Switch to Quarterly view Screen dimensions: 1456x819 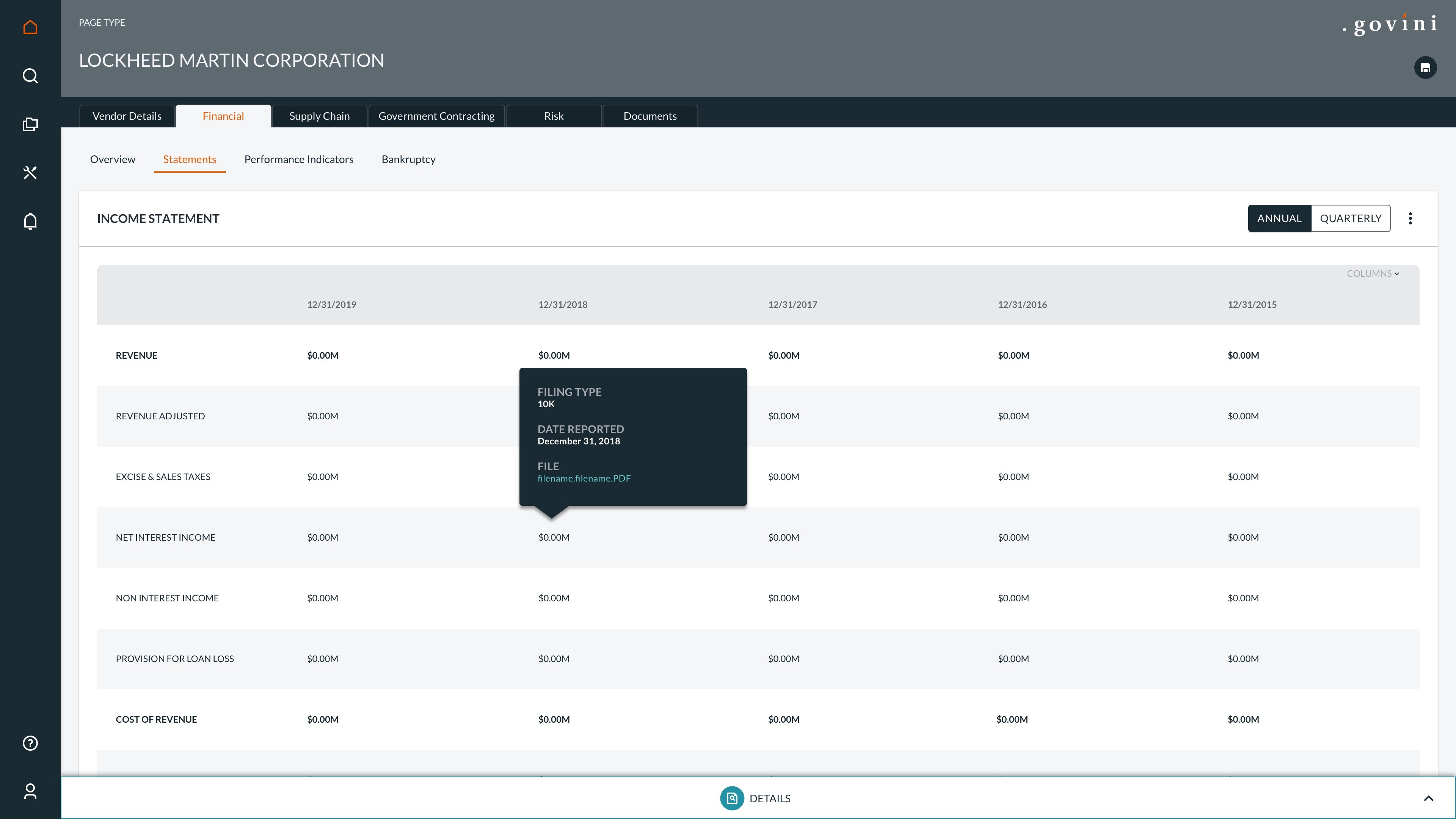pyautogui.click(x=1350, y=218)
